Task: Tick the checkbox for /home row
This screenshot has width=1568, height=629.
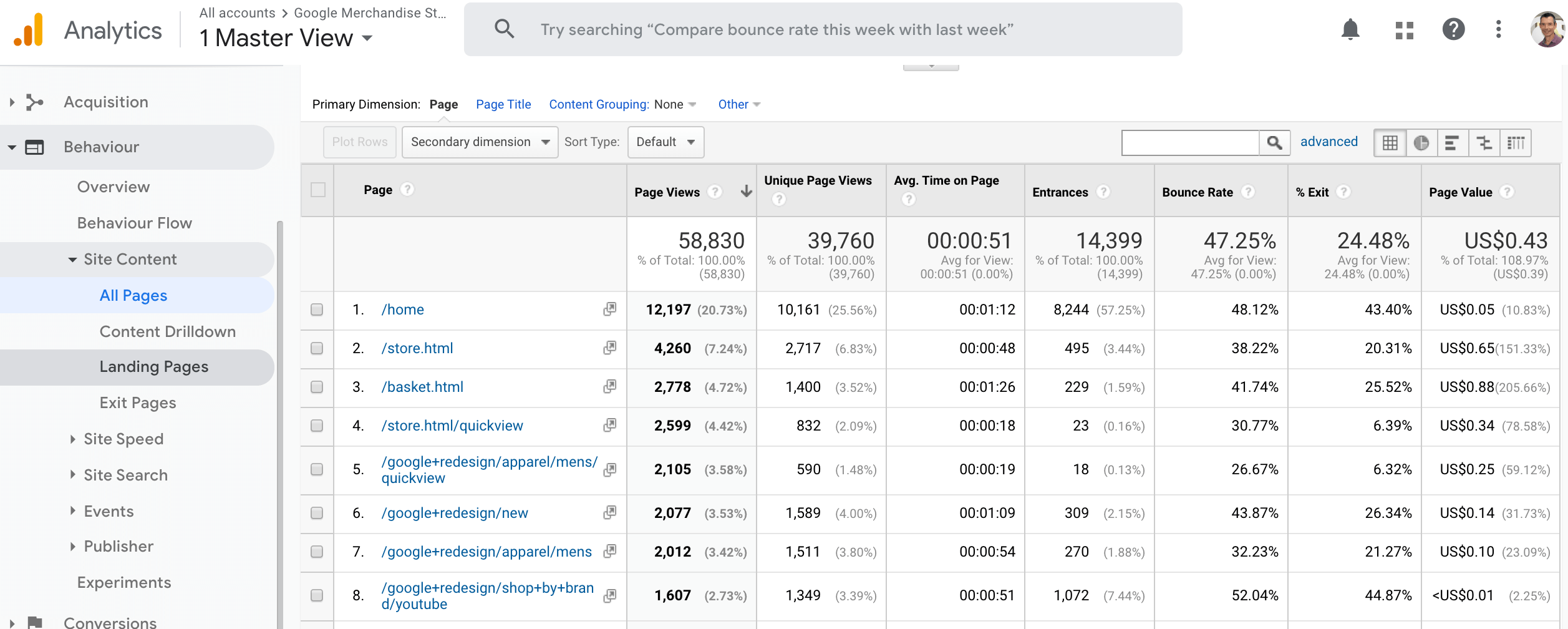Action: [317, 310]
